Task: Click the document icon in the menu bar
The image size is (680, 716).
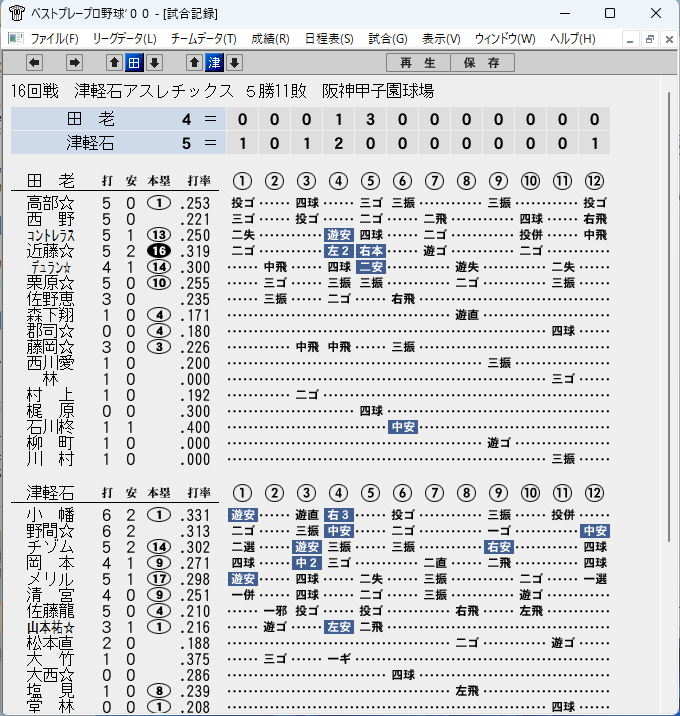Action: point(16,38)
